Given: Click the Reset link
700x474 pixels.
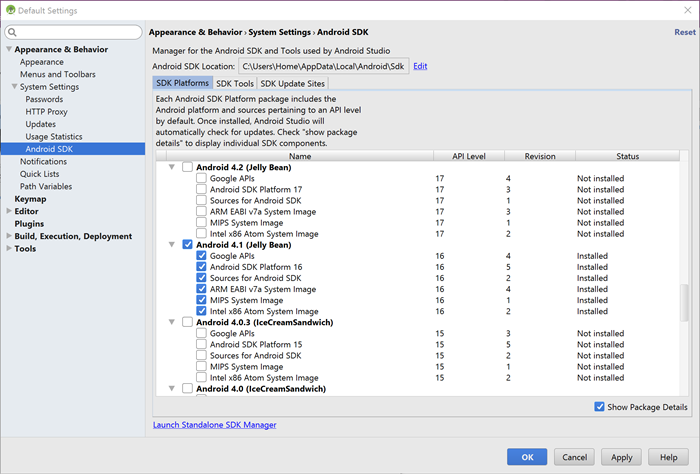Looking at the screenshot, I should (x=685, y=32).
